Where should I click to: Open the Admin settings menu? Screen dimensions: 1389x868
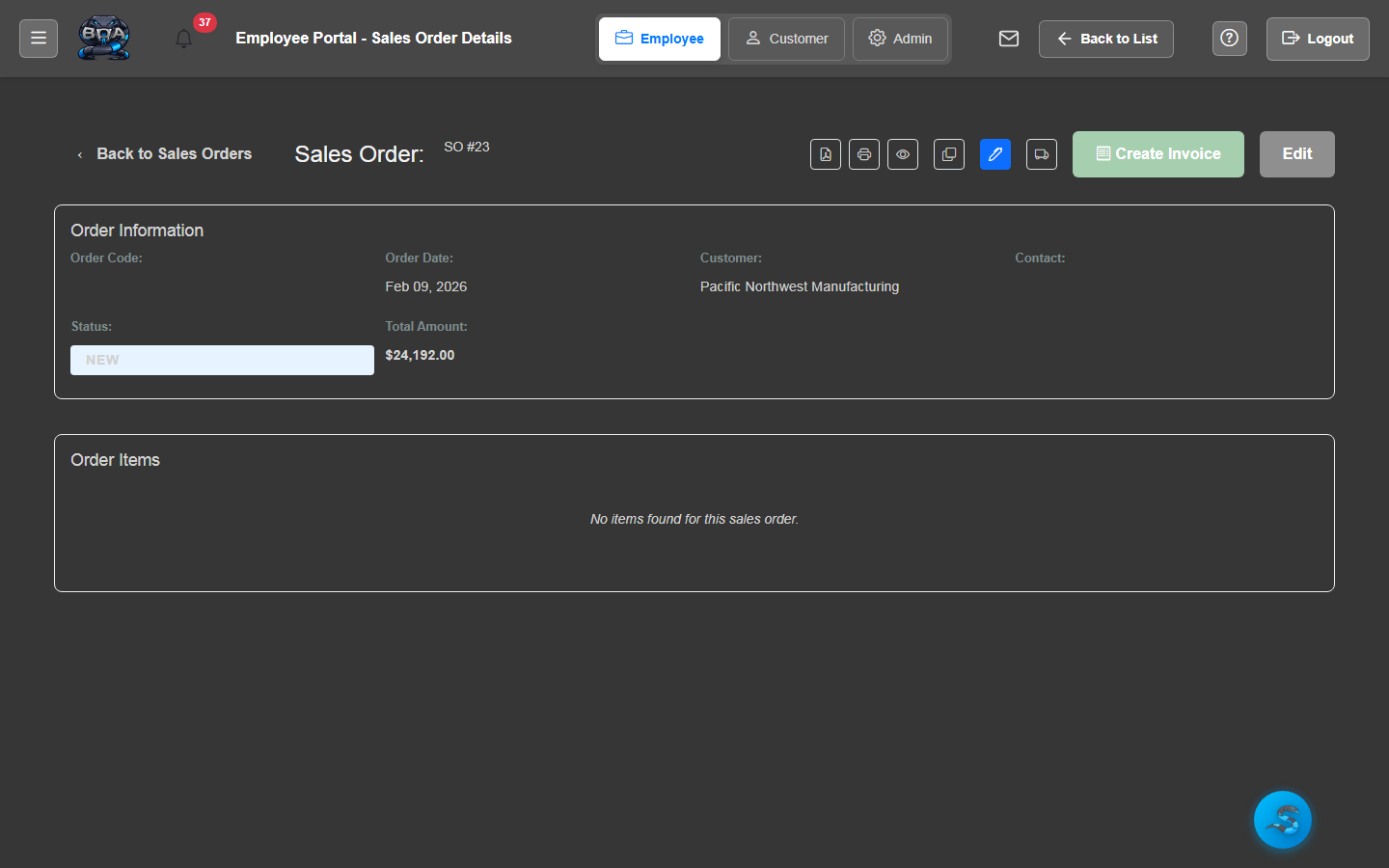[900, 39]
